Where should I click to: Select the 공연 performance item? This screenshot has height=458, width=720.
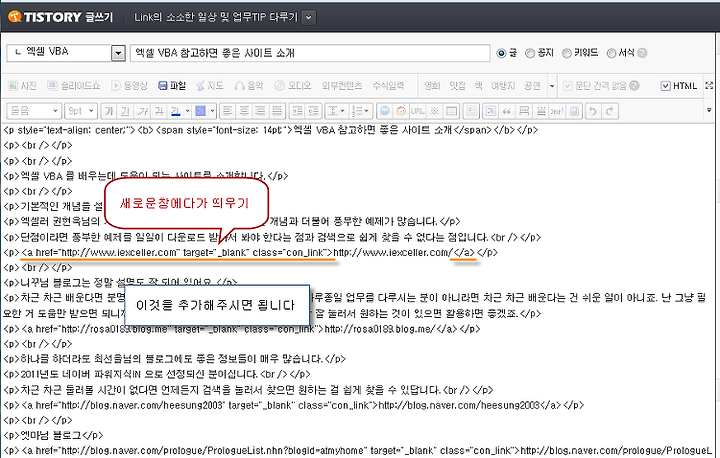(x=532, y=85)
